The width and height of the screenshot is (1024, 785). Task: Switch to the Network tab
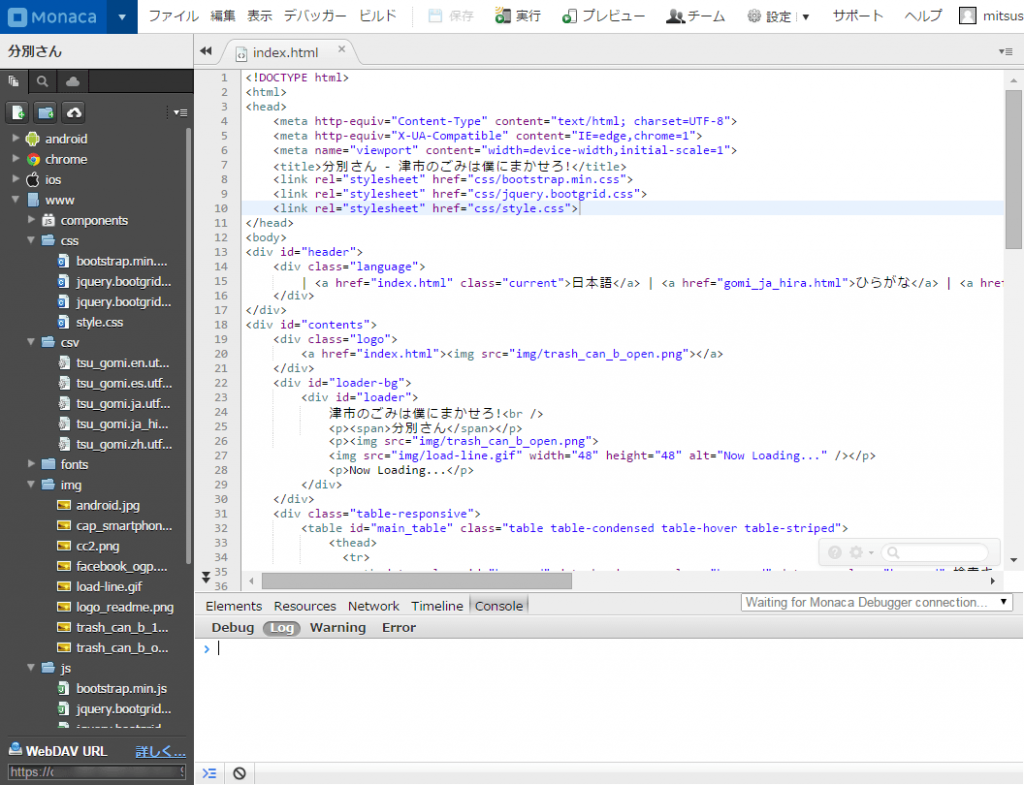[373, 606]
